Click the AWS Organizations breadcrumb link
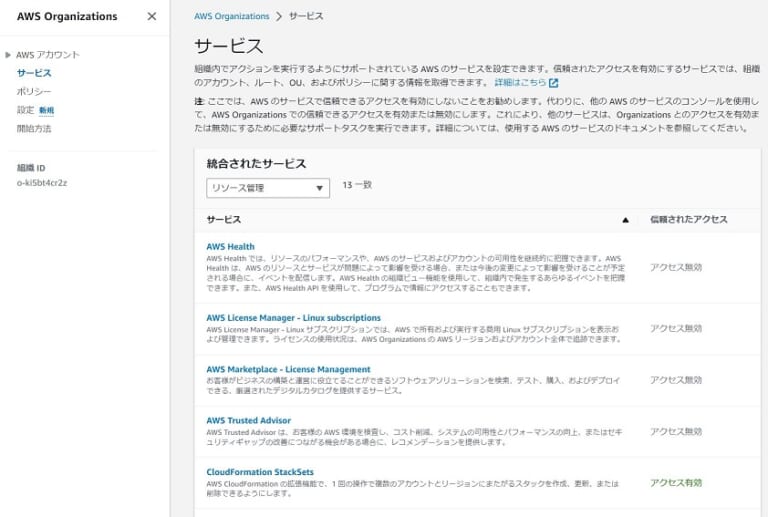The image size is (768, 517). pos(232,16)
